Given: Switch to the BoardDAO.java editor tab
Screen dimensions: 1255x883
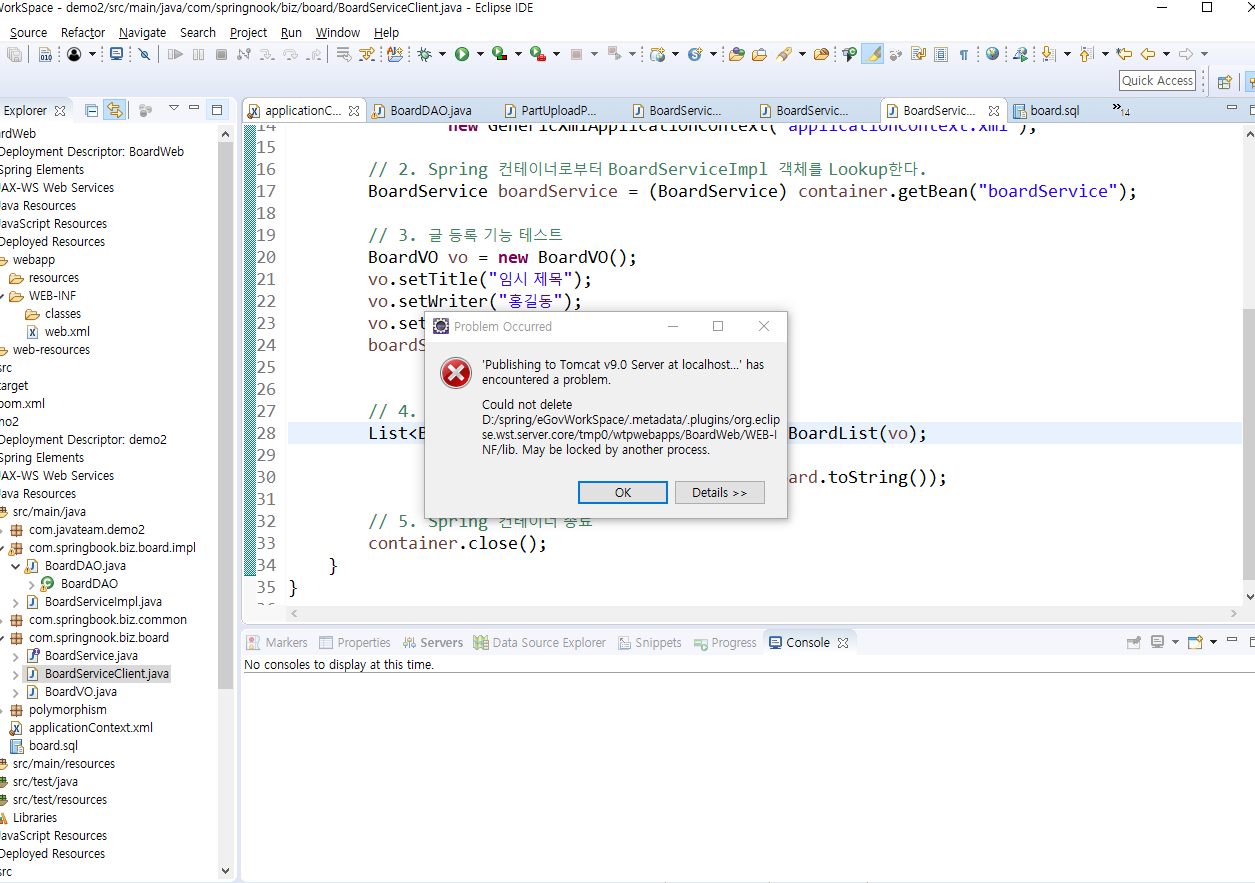Looking at the screenshot, I should (x=430, y=111).
